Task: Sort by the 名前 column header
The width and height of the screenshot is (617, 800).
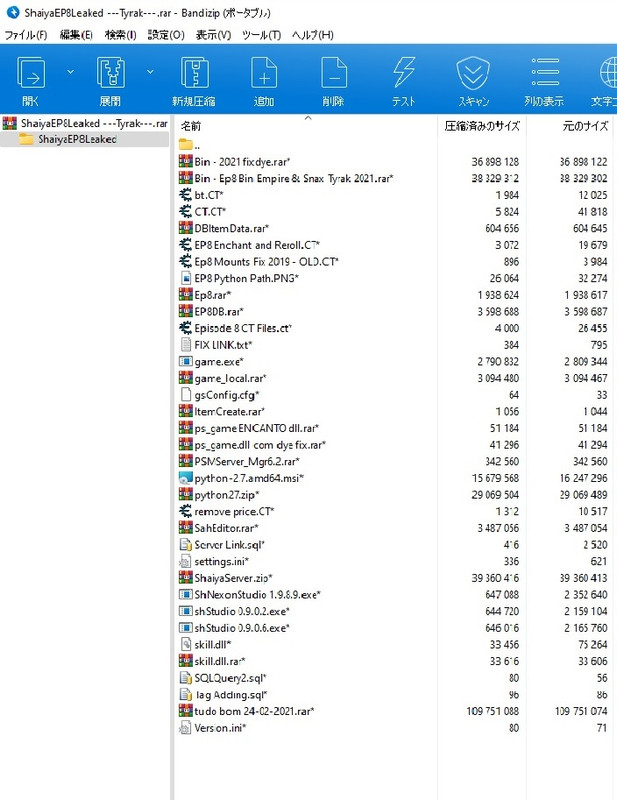Action: coord(191,126)
